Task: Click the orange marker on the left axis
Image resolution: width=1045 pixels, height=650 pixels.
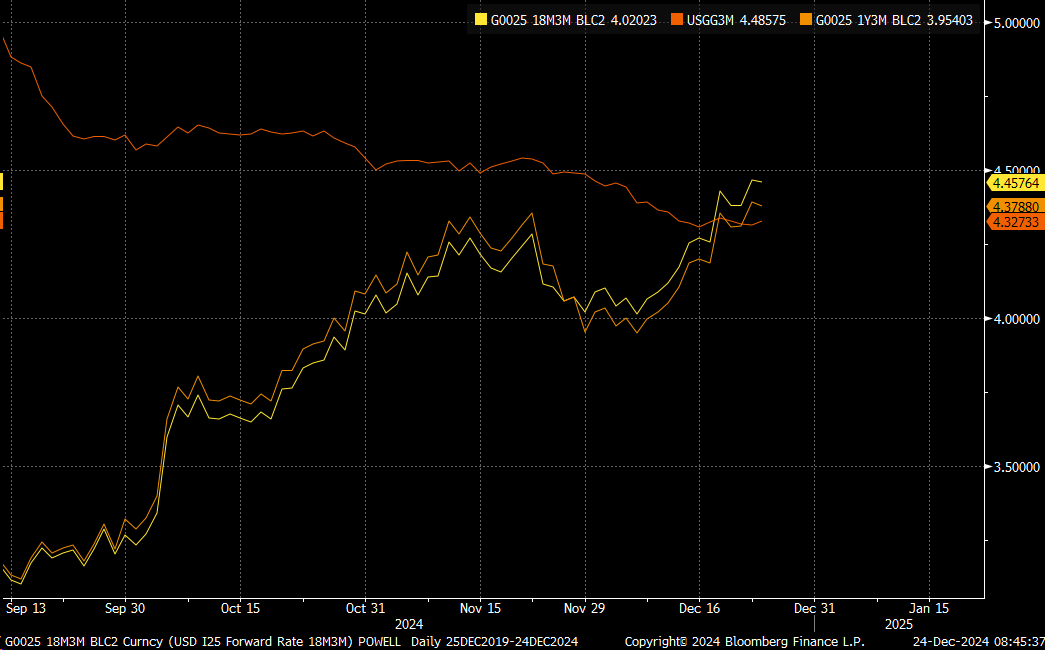Action: 3,205
